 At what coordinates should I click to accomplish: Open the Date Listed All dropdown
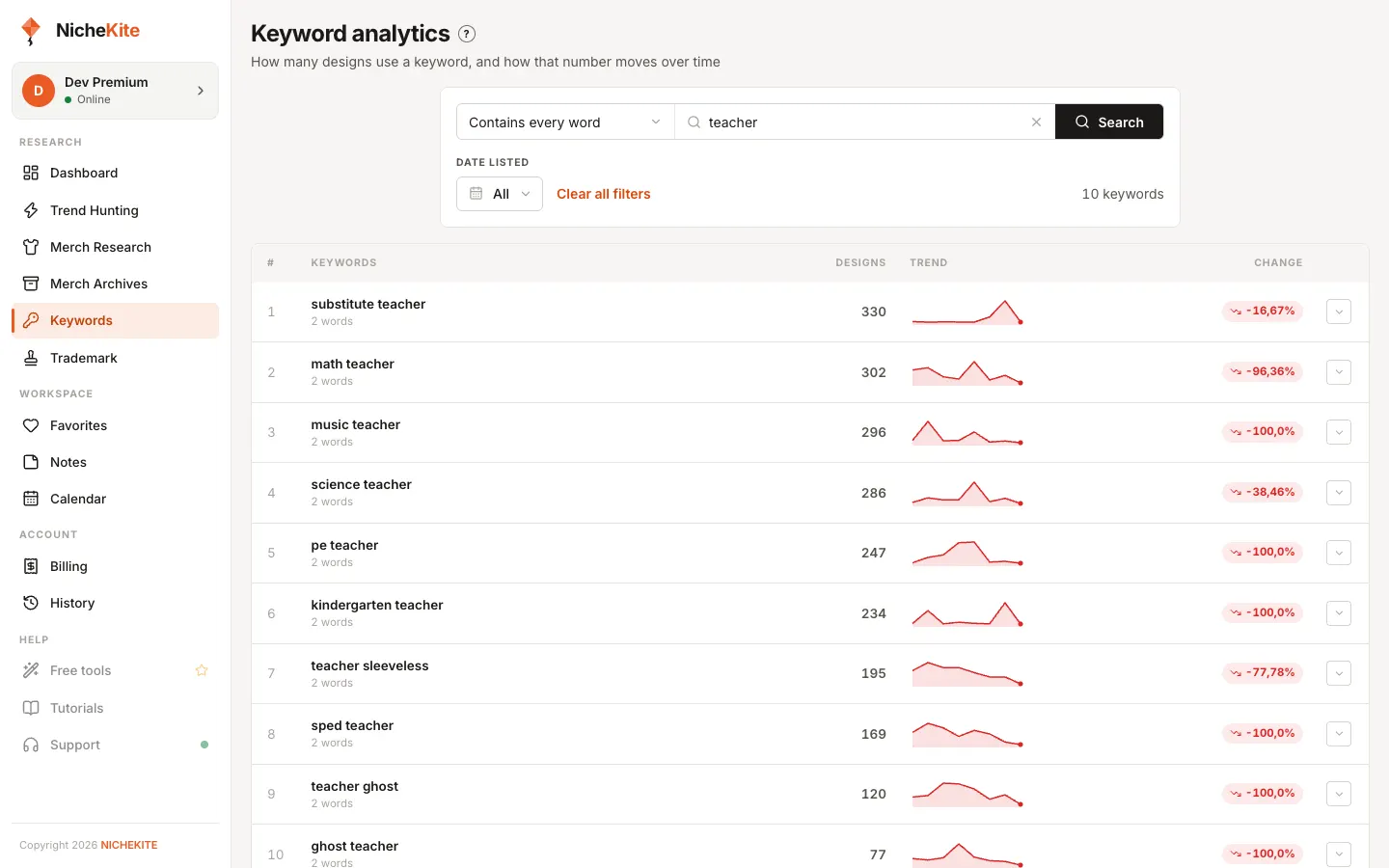pyautogui.click(x=500, y=194)
